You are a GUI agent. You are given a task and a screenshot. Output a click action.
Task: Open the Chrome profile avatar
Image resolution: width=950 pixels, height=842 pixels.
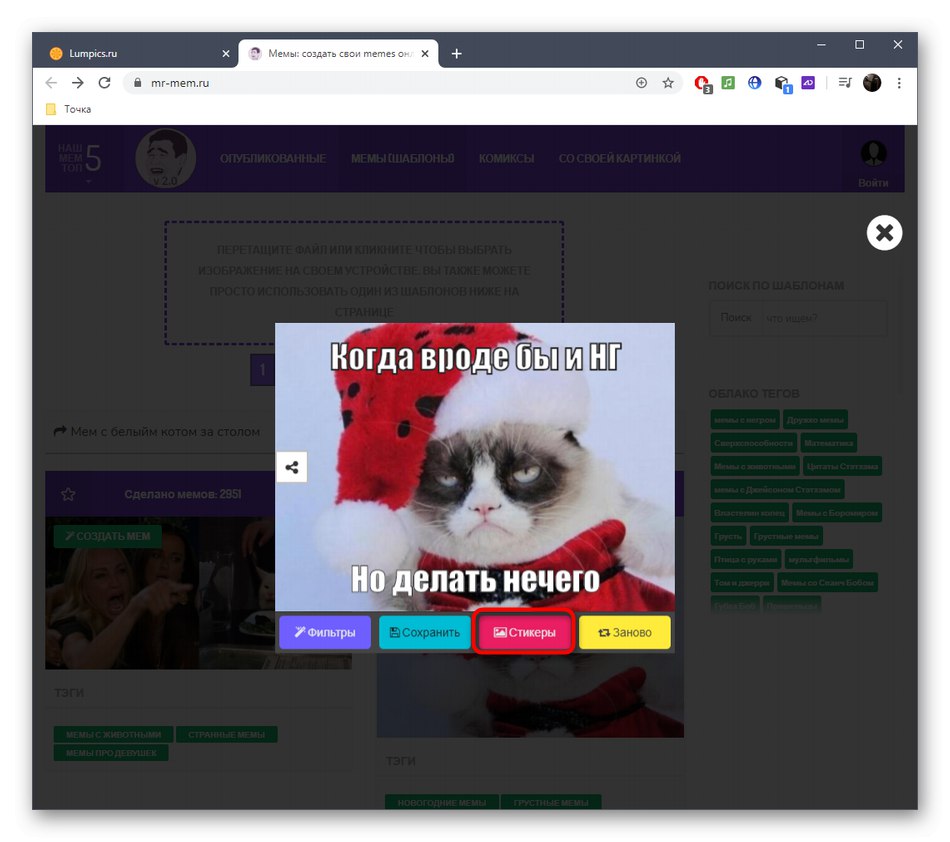point(872,82)
